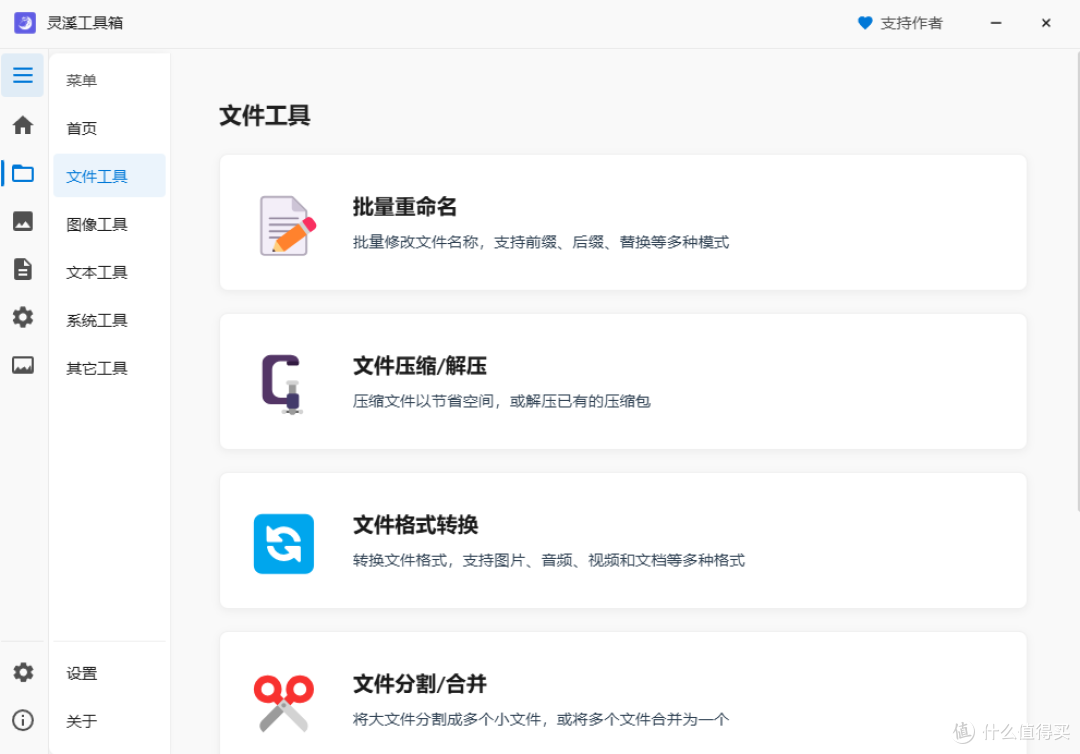Open 关于 at sidebar bottom
This screenshot has width=1080, height=754.
pyautogui.click(x=81, y=722)
